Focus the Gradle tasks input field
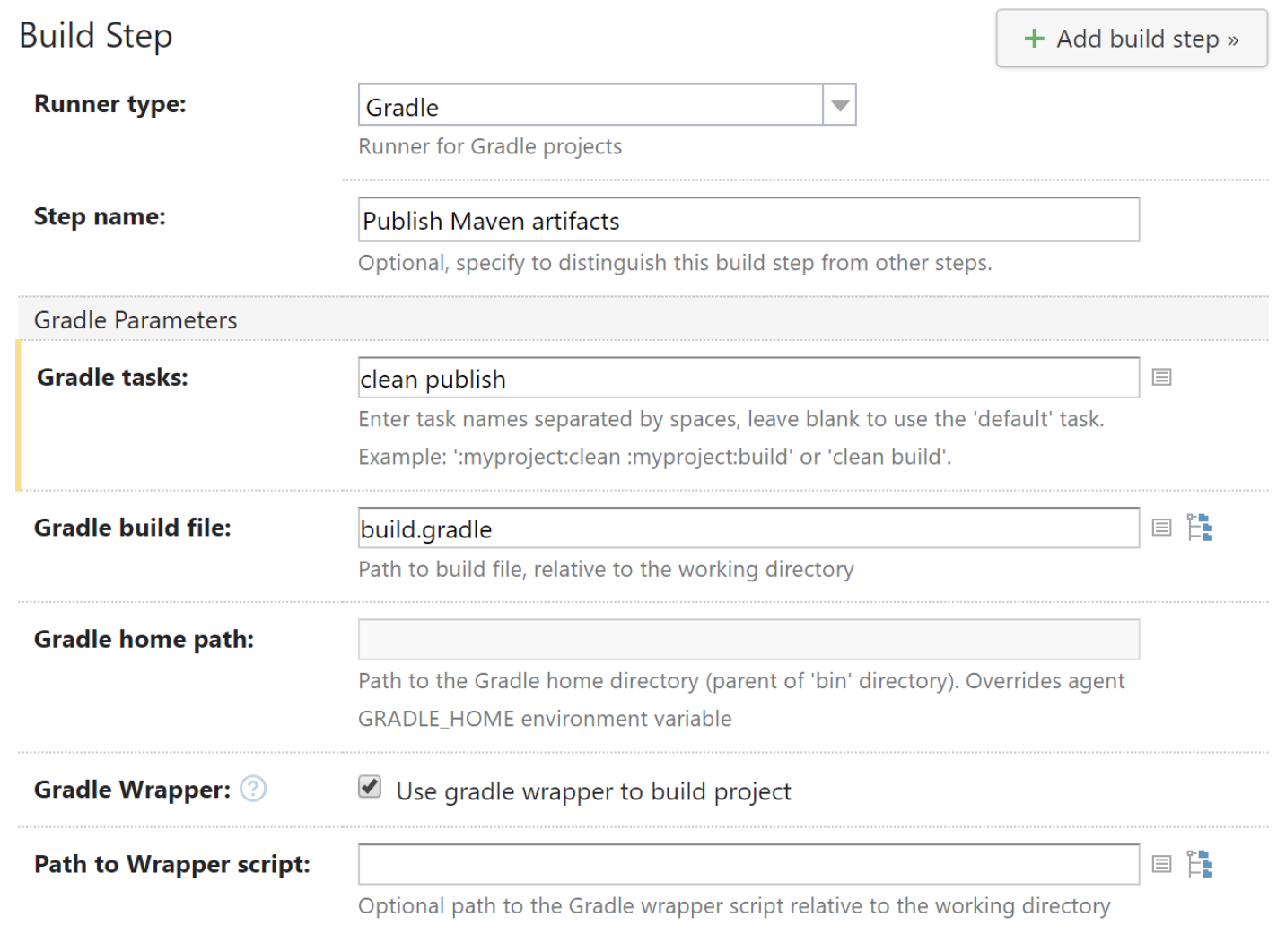1277x952 pixels. 748,378
